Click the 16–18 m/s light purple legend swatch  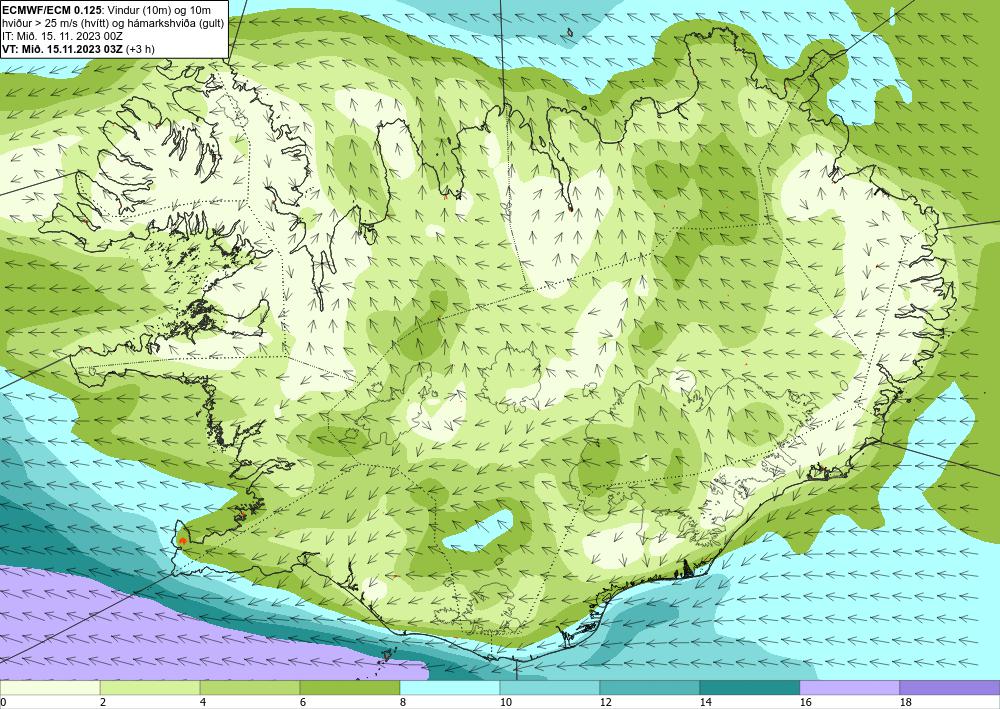point(849,687)
